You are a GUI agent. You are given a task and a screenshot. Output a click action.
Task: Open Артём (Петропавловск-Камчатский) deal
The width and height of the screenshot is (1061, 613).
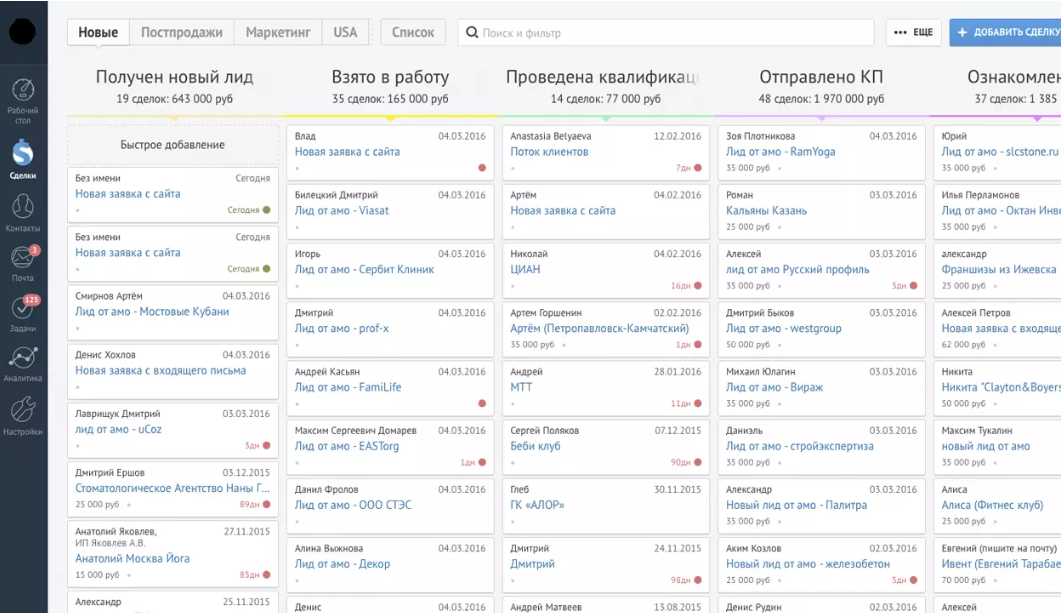pos(600,328)
